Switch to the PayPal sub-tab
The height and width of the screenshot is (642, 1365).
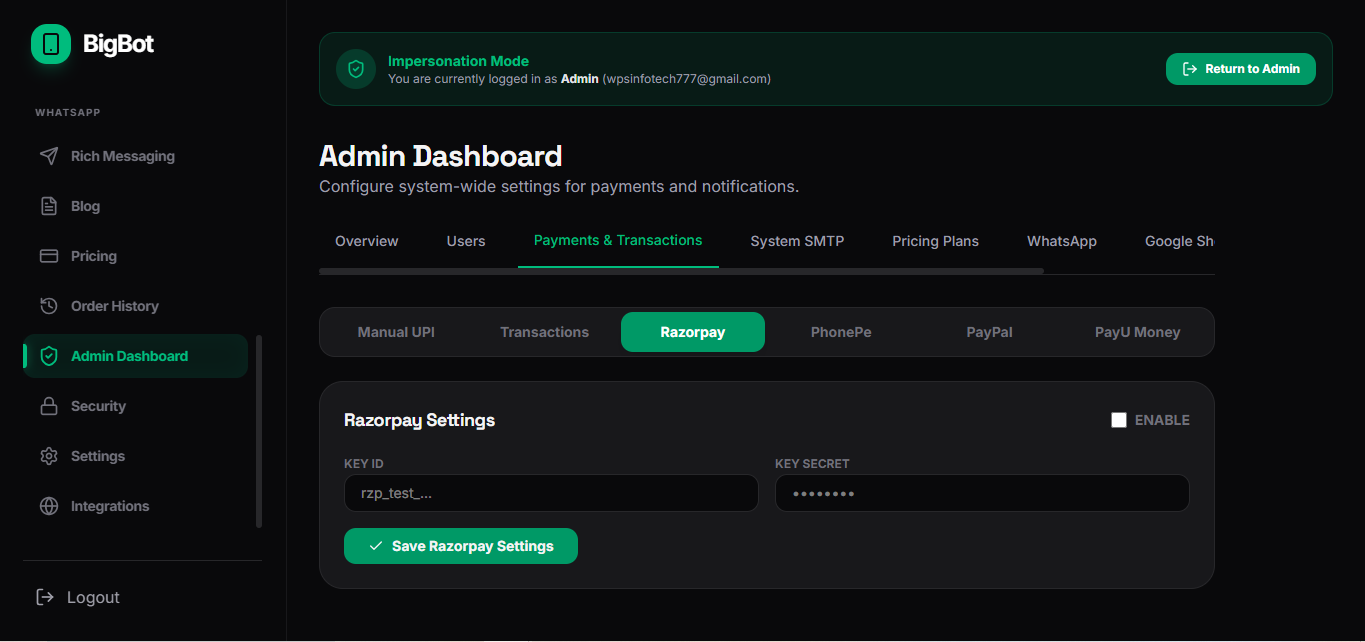[x=989, y=332]
